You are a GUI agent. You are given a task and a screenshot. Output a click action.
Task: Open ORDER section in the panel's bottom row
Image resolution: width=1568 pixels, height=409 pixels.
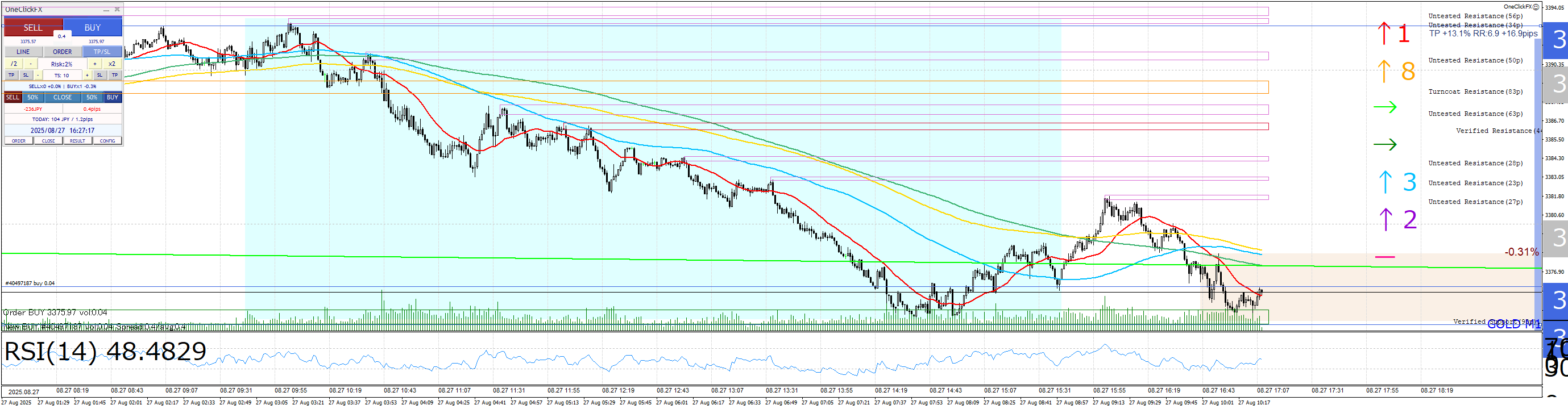coord(19,141)
